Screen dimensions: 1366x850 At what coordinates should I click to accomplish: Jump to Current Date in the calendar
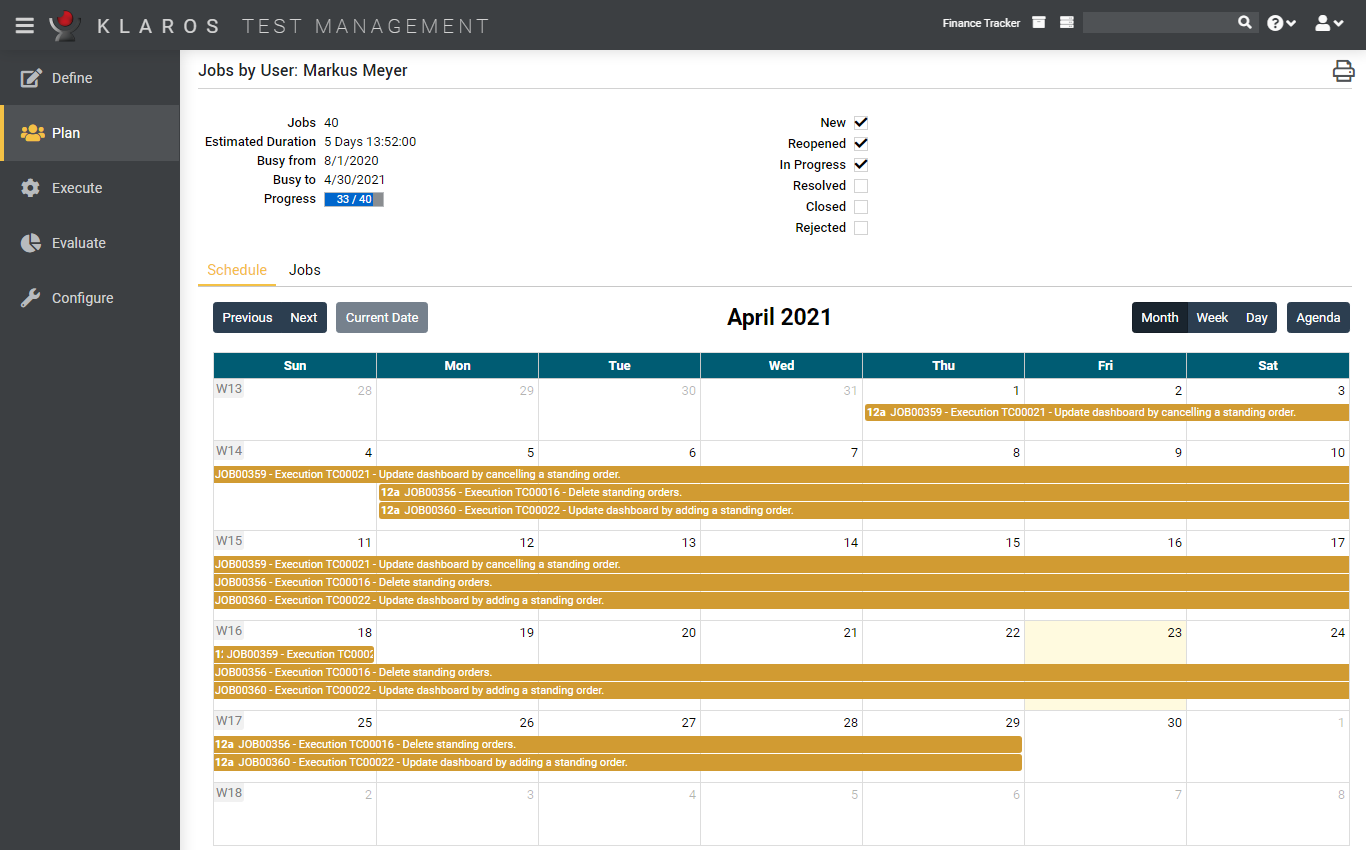[381, 317]
